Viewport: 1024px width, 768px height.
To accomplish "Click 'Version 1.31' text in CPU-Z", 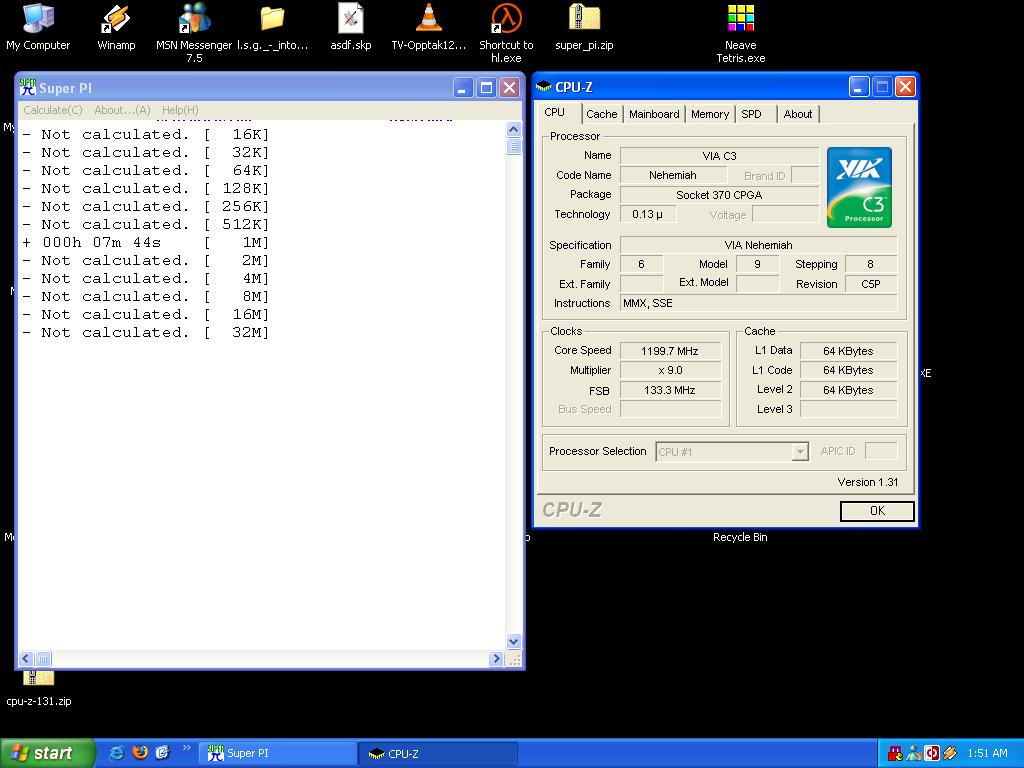I will pyautogui.click(x=867, y=482).
